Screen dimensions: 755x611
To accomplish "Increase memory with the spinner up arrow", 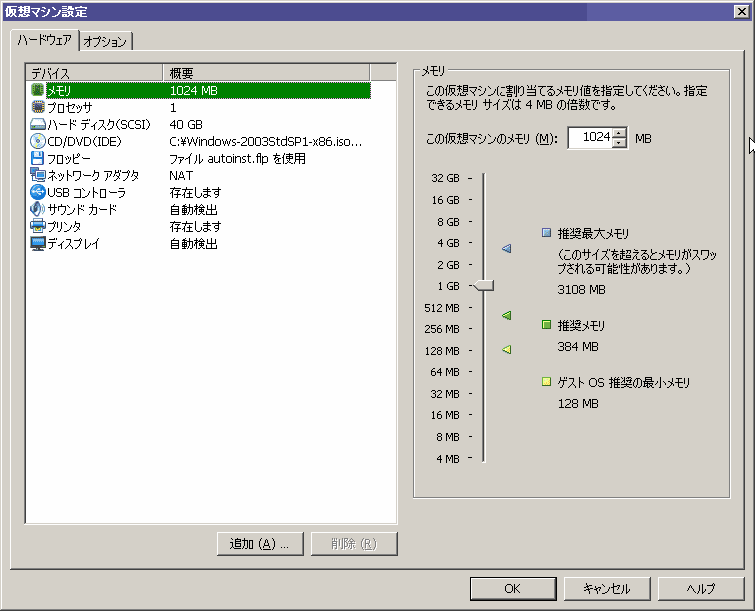I will tap(619, 133).
